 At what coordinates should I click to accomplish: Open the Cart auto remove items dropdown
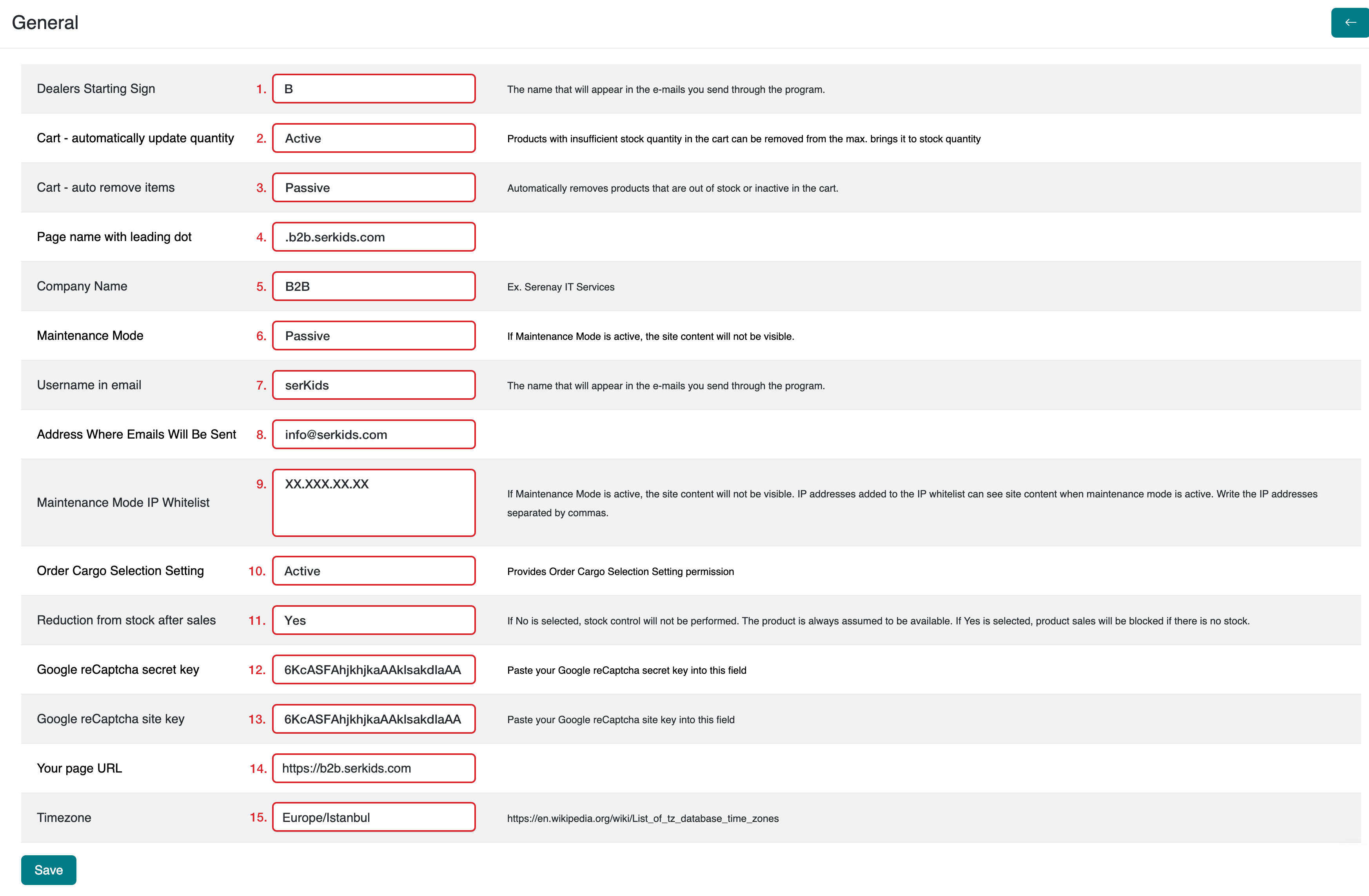click(x=373, y=187)
